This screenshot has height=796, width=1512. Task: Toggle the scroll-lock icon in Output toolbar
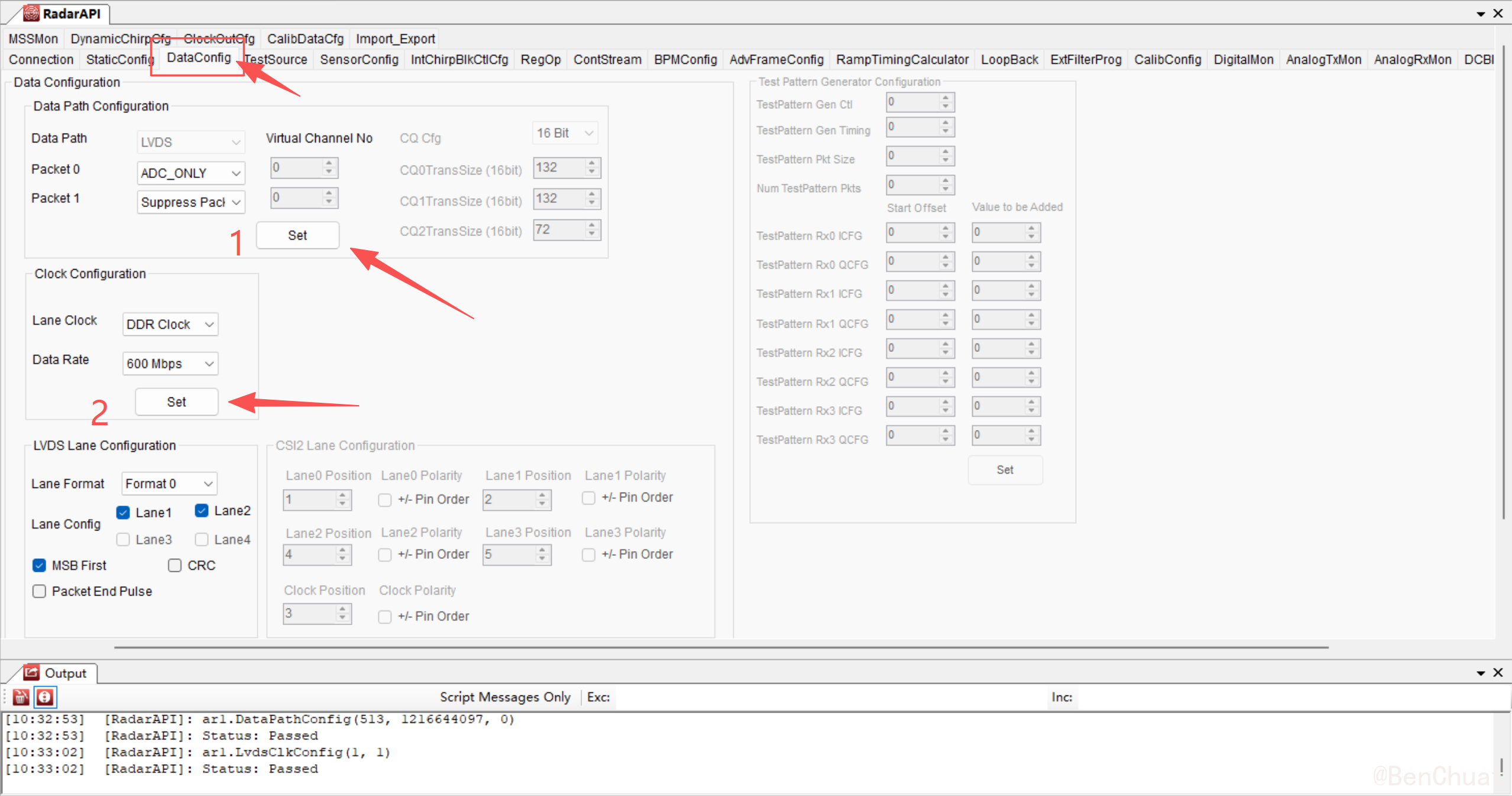(45, 697)
